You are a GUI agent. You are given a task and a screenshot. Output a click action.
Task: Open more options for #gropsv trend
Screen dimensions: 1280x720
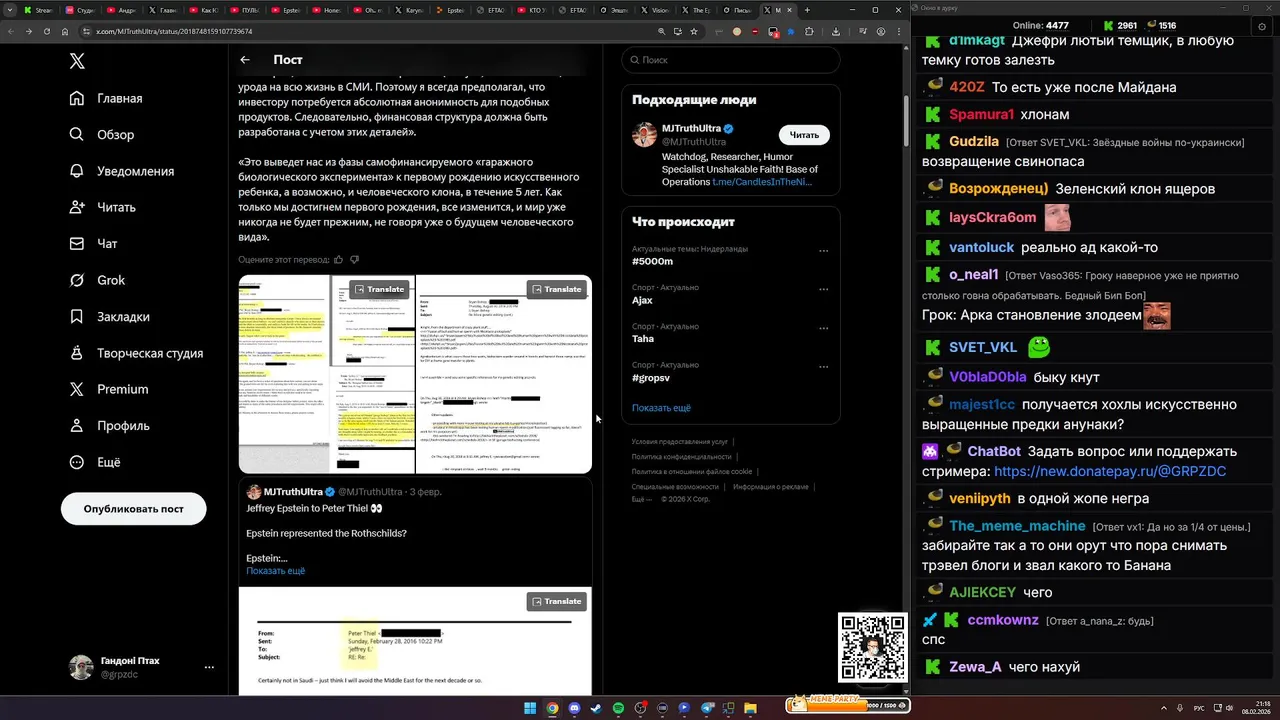(824, 367)
